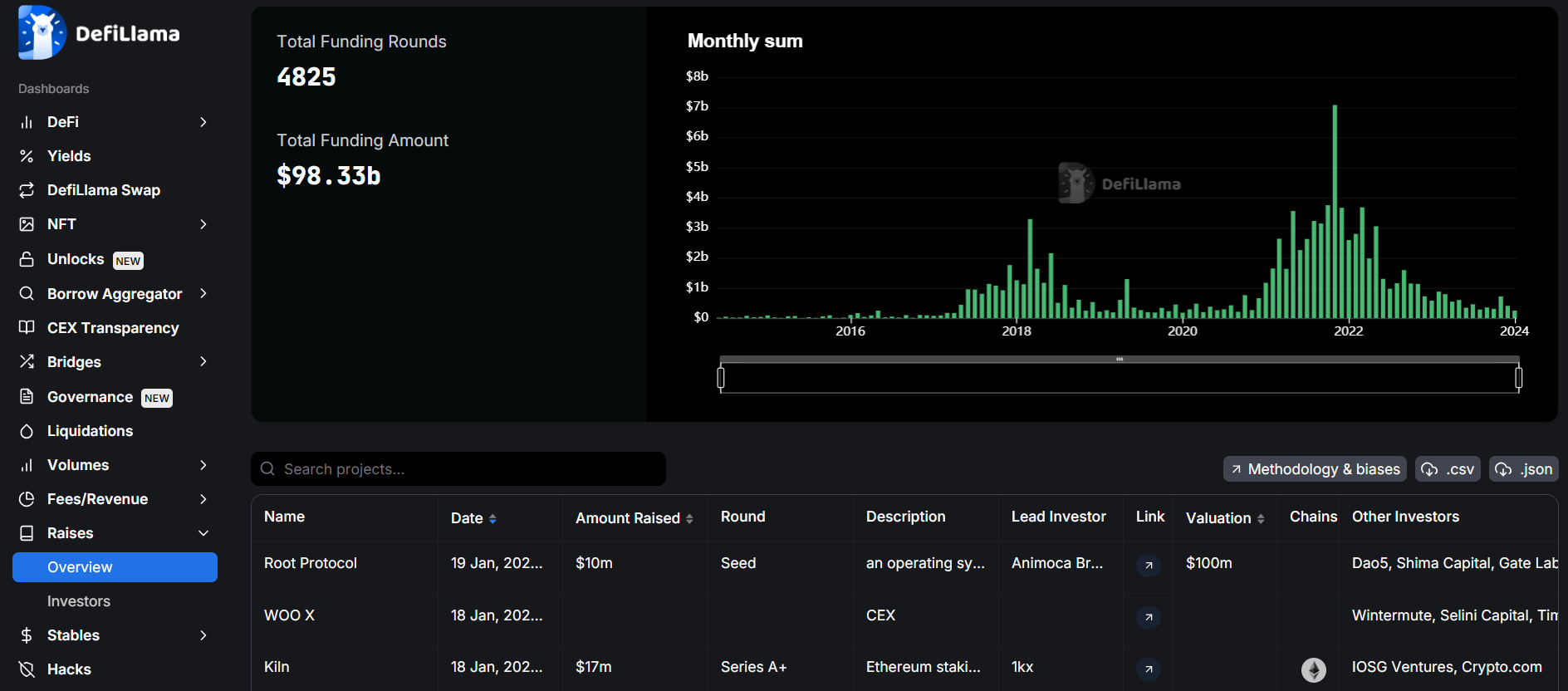Click the NFT image icon
The image size is (1568, 691).
point(27,224)
